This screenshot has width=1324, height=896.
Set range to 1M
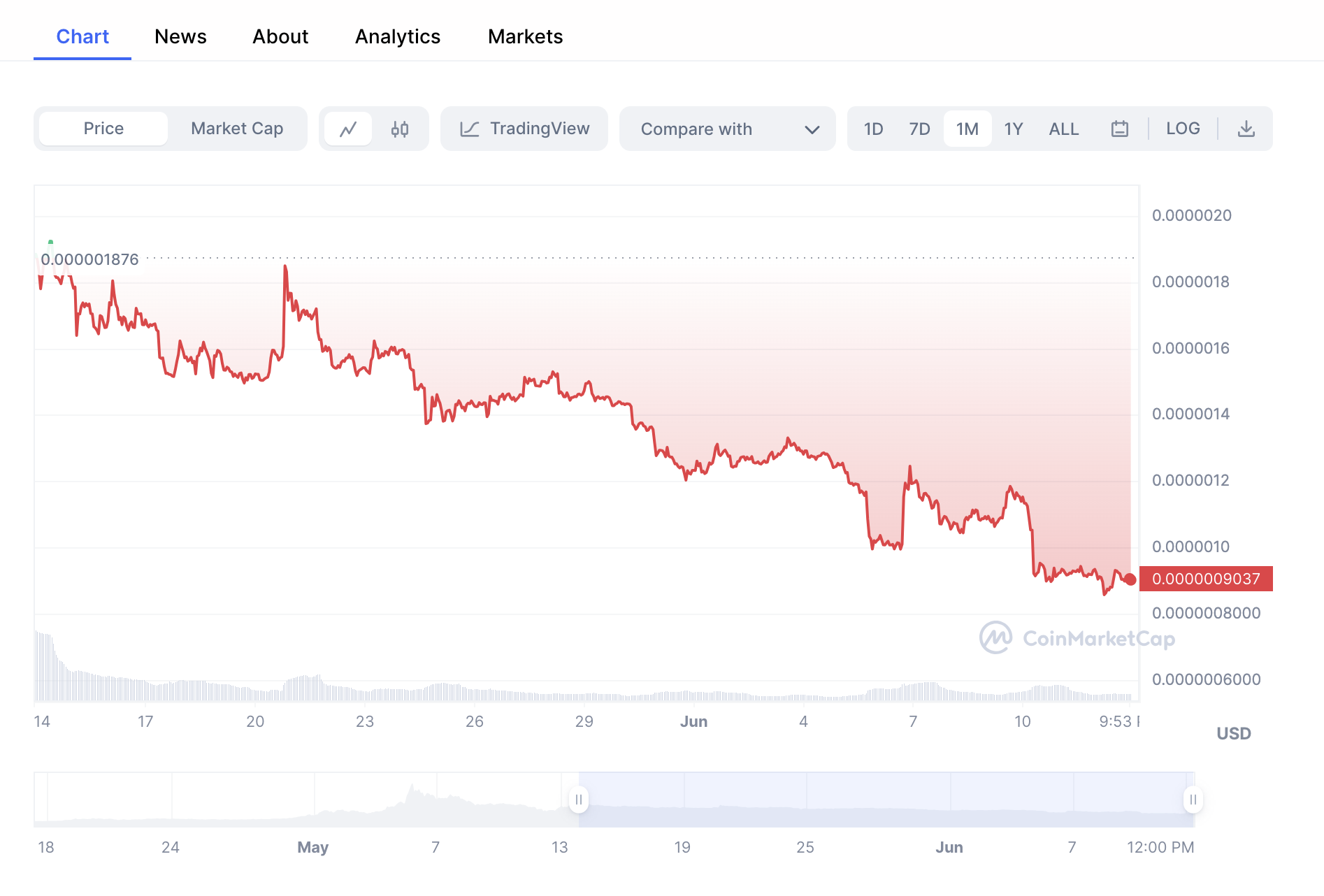tap(967, 129)
